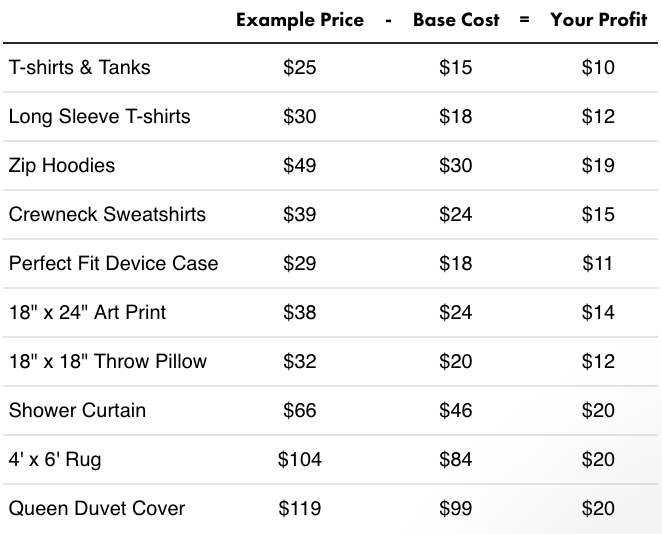Viewport: 662px width, 534px height.
Task: Select the Shower Curtain row label
Action: [77, 410]
